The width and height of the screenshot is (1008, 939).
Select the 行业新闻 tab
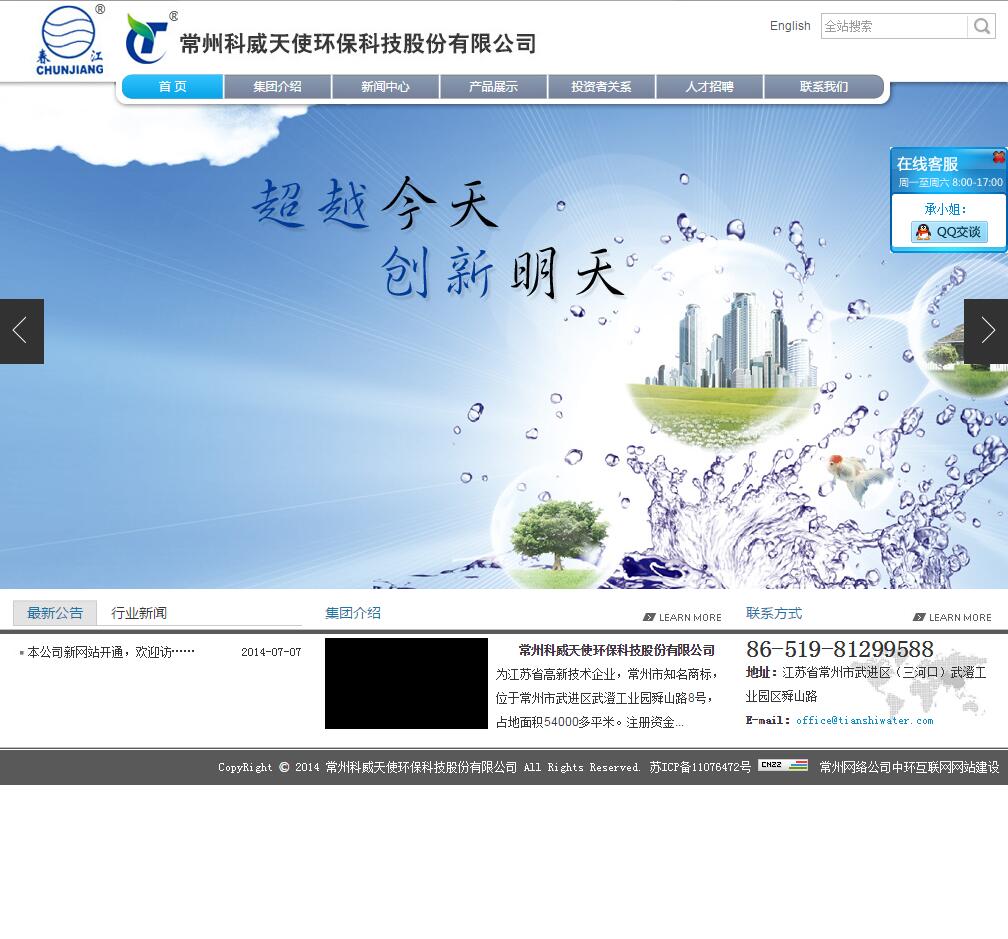(139, 613)
